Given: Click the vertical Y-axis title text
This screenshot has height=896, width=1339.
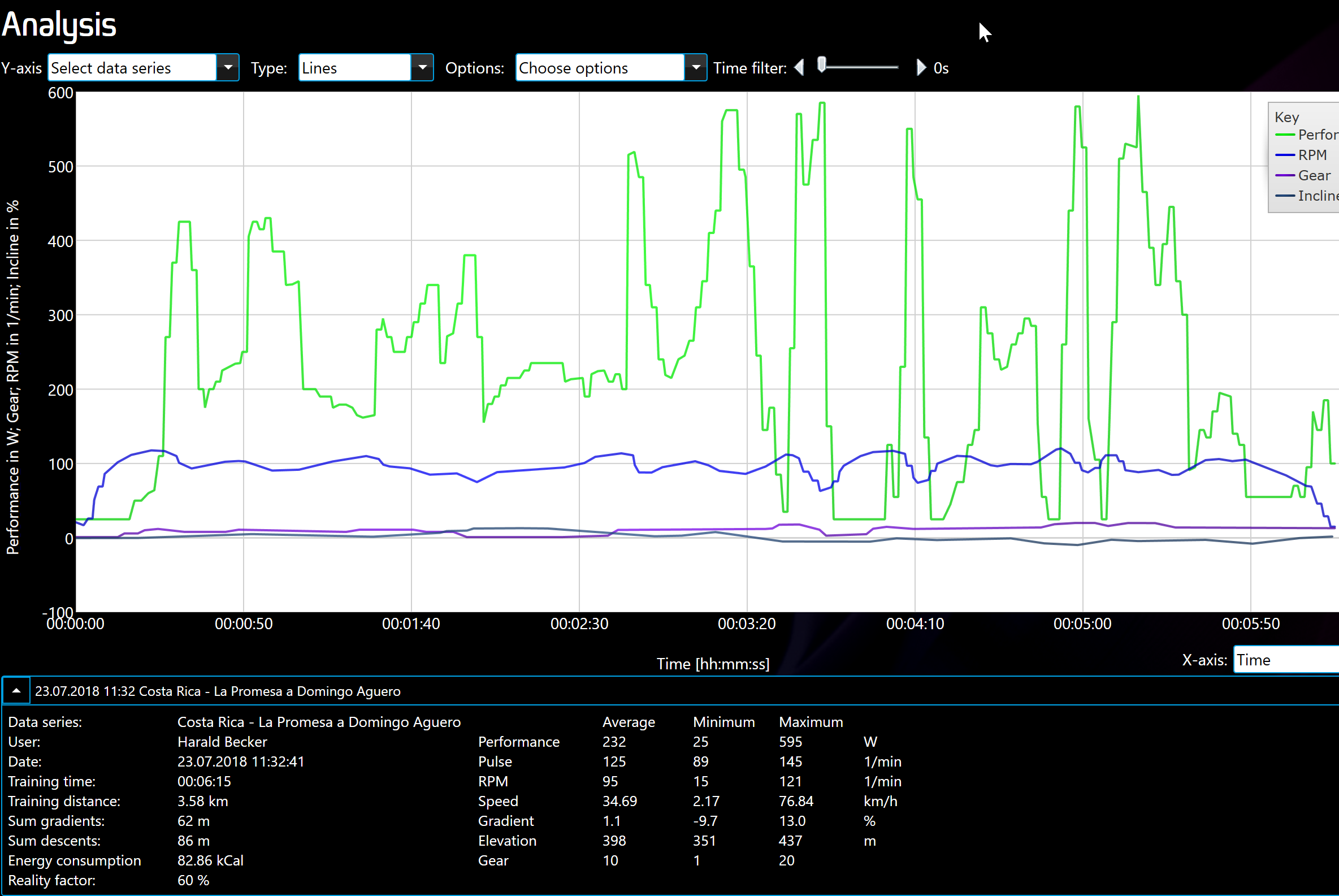Looking at the screenshot, I should coord(12,377).
